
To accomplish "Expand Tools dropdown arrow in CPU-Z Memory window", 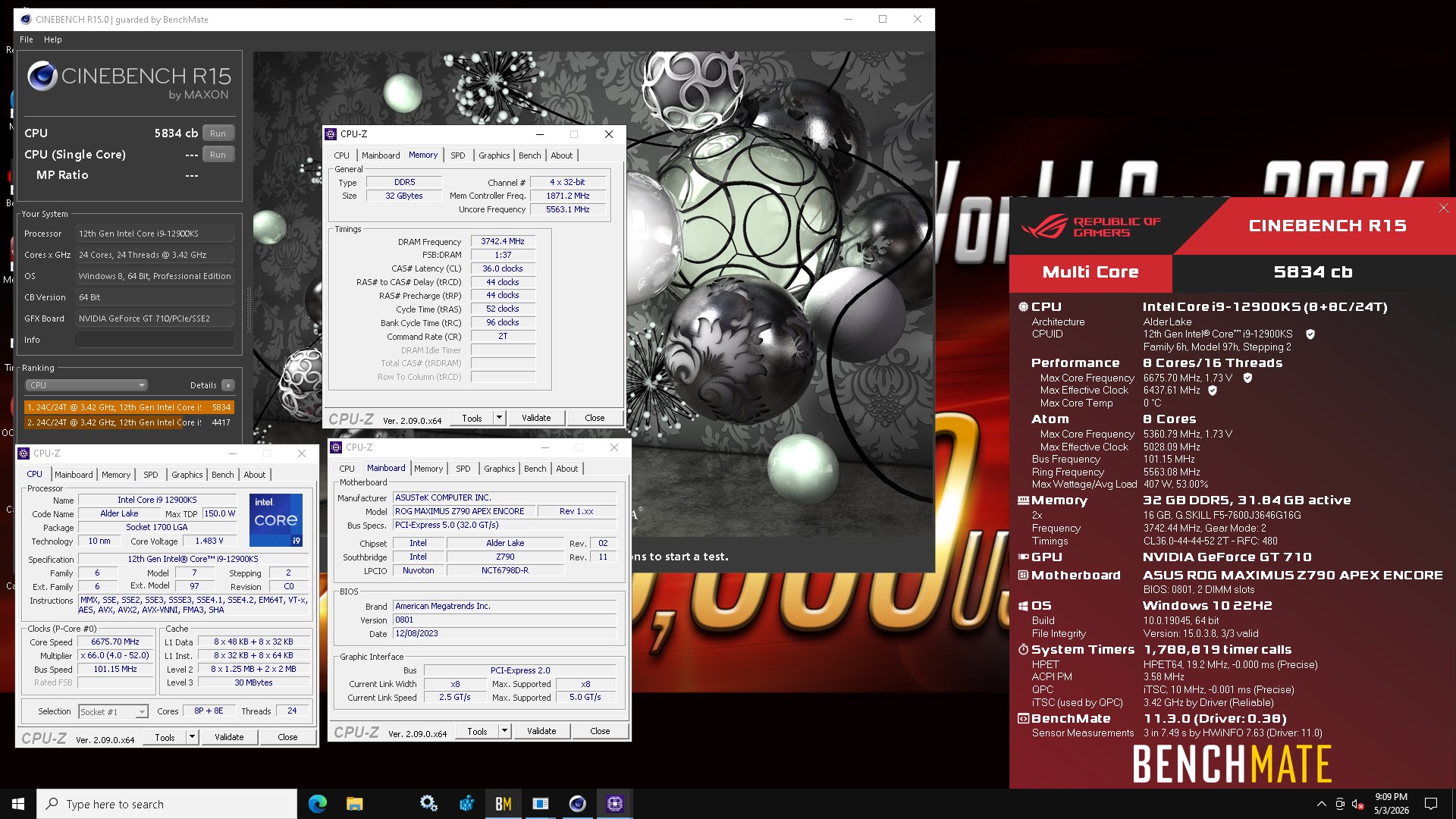I will click(499, 418).
